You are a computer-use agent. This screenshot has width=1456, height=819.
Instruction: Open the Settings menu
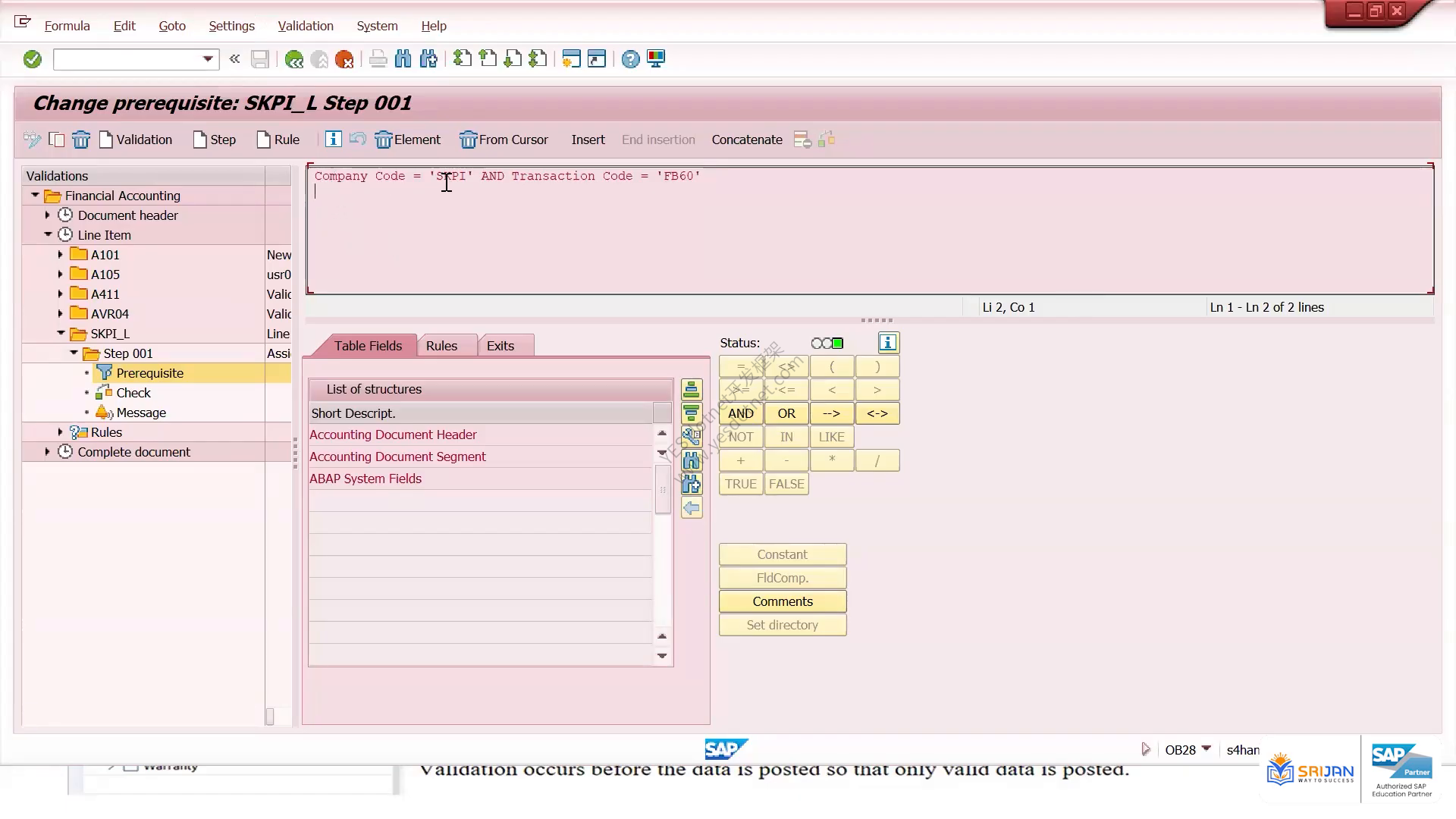[231, 26]
